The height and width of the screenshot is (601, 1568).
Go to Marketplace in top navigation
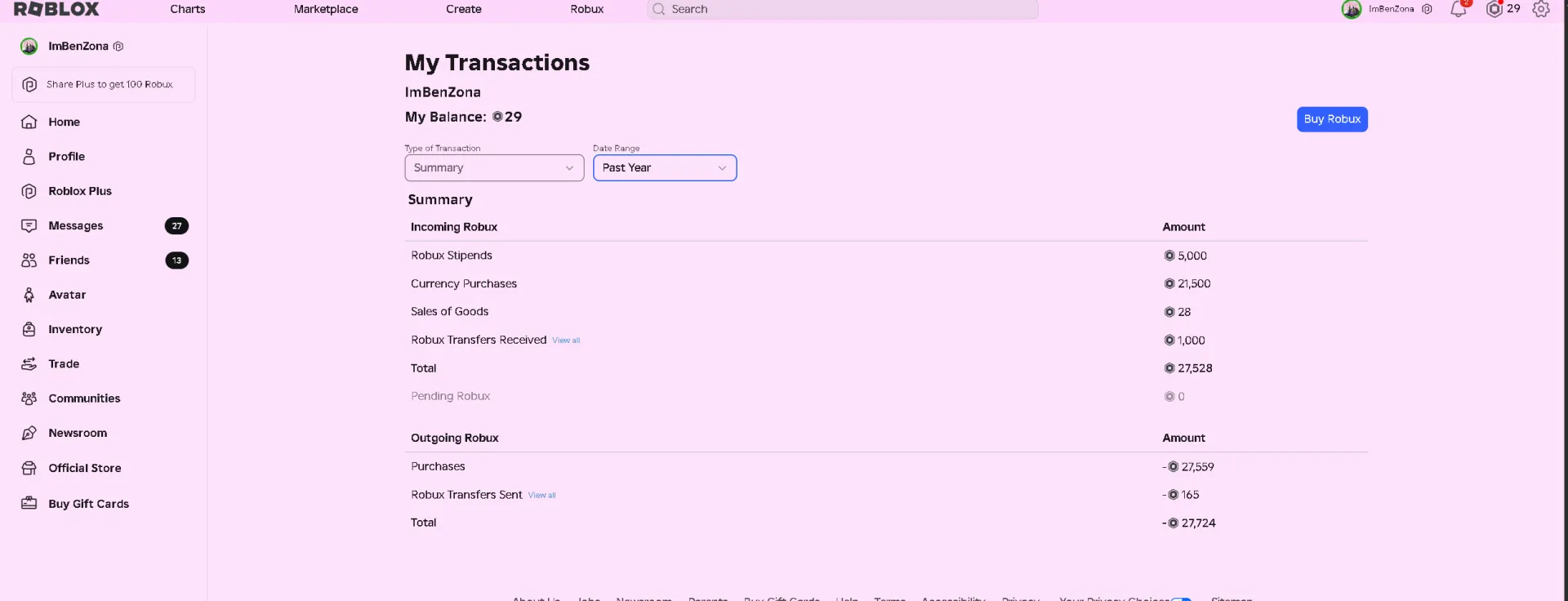(326, 9)
